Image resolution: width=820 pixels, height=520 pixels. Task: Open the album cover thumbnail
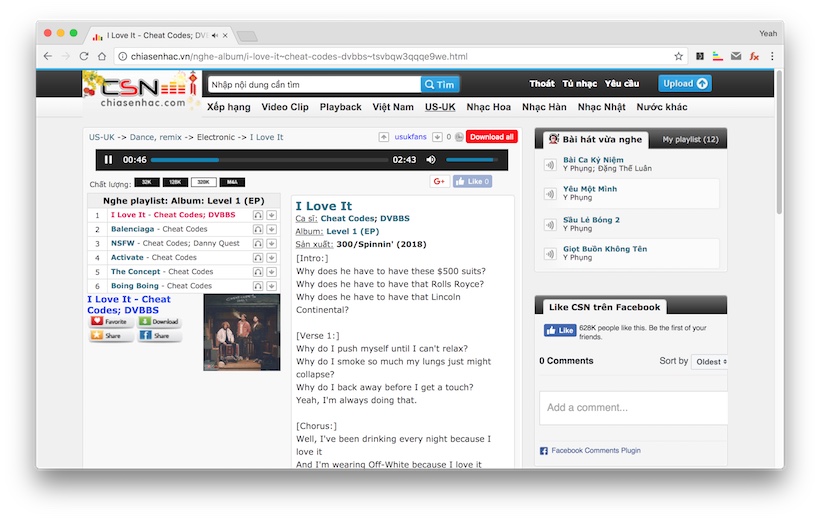tap(242, 332)
